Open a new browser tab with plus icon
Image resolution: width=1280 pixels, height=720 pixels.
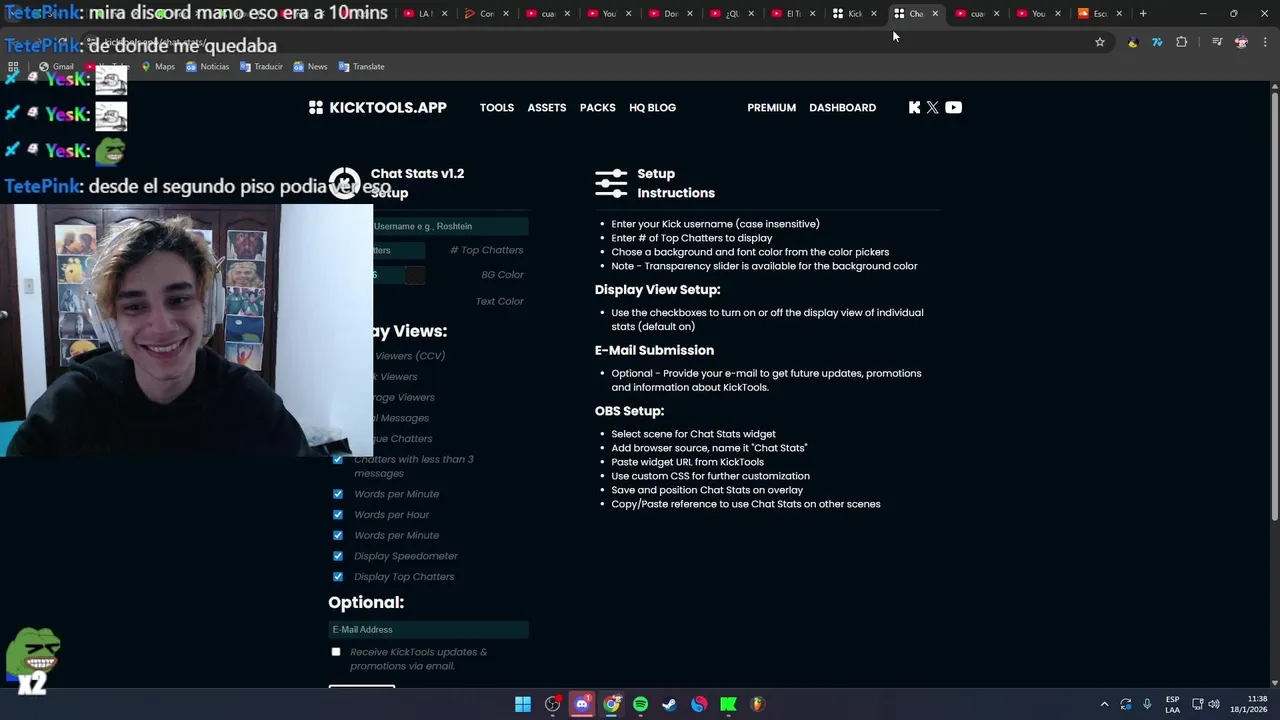(1143, 14)
